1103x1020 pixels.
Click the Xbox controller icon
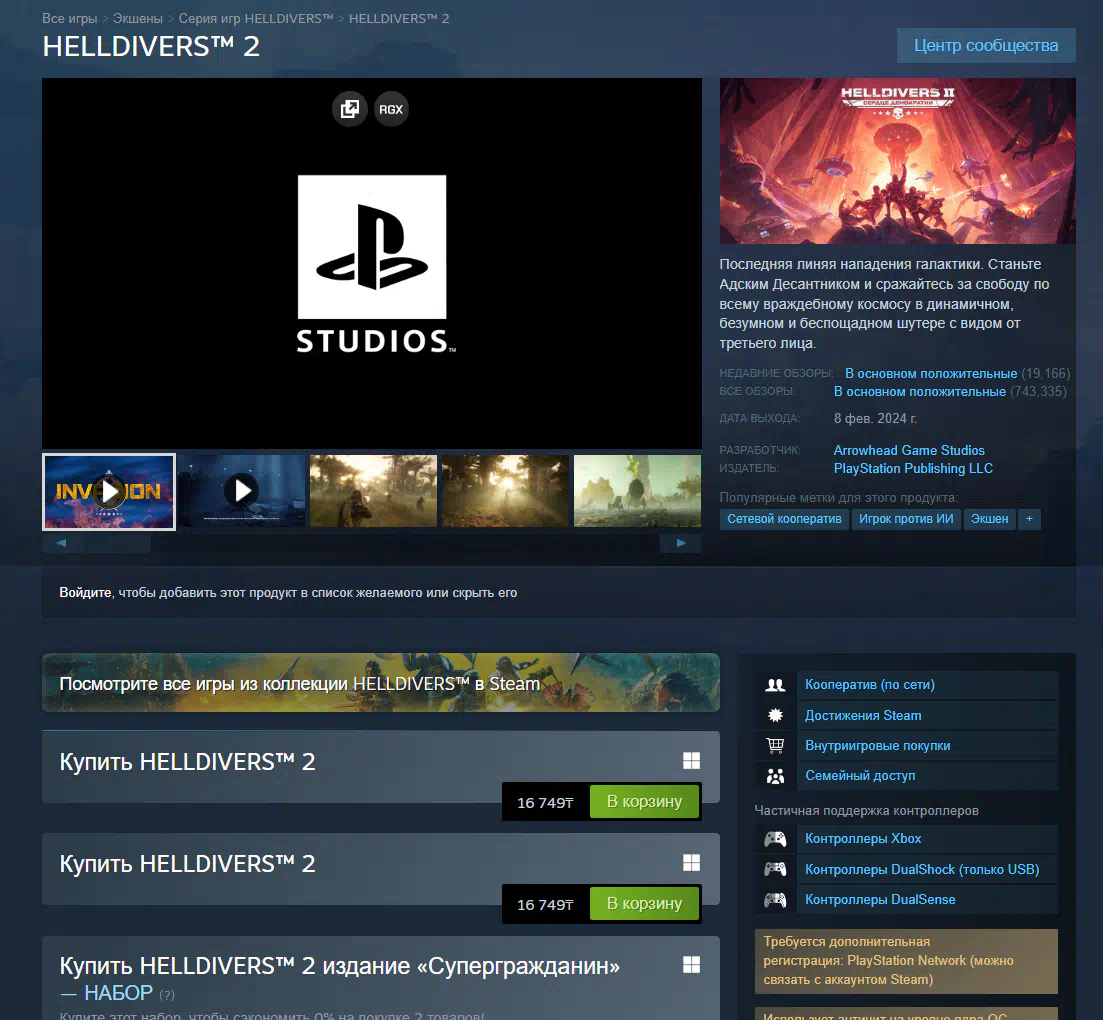(775, 839)
